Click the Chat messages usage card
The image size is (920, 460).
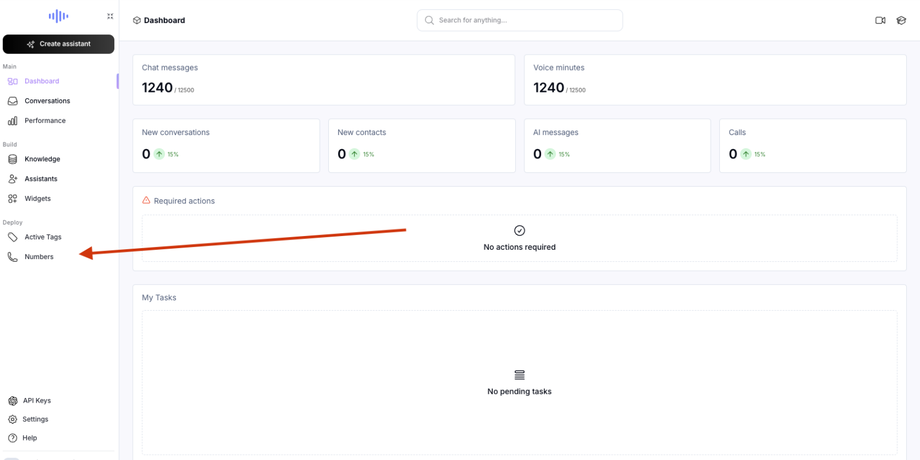tap(324, 80)
